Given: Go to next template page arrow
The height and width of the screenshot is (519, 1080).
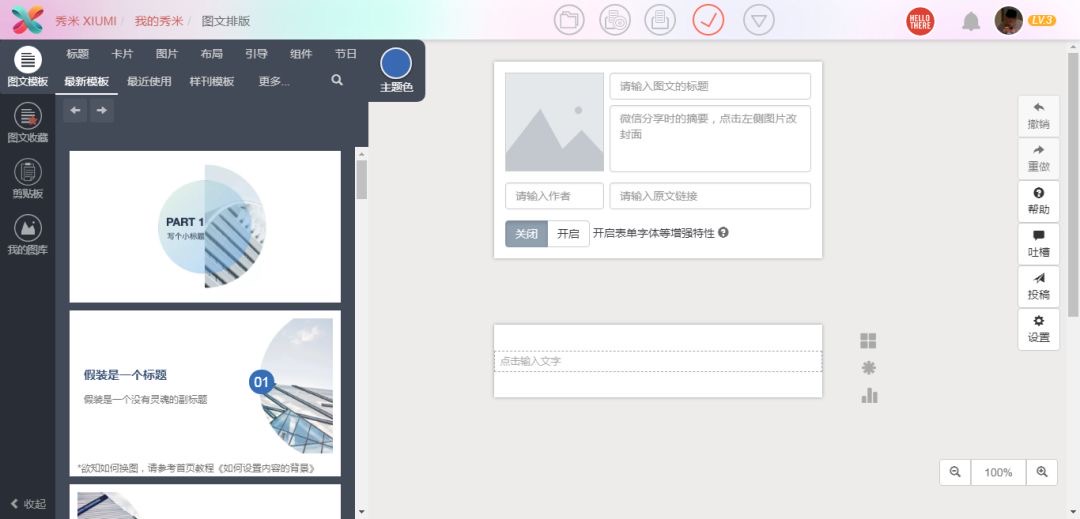Looking at the screenshot, I should pyautogui.click(x=102, y=110).
